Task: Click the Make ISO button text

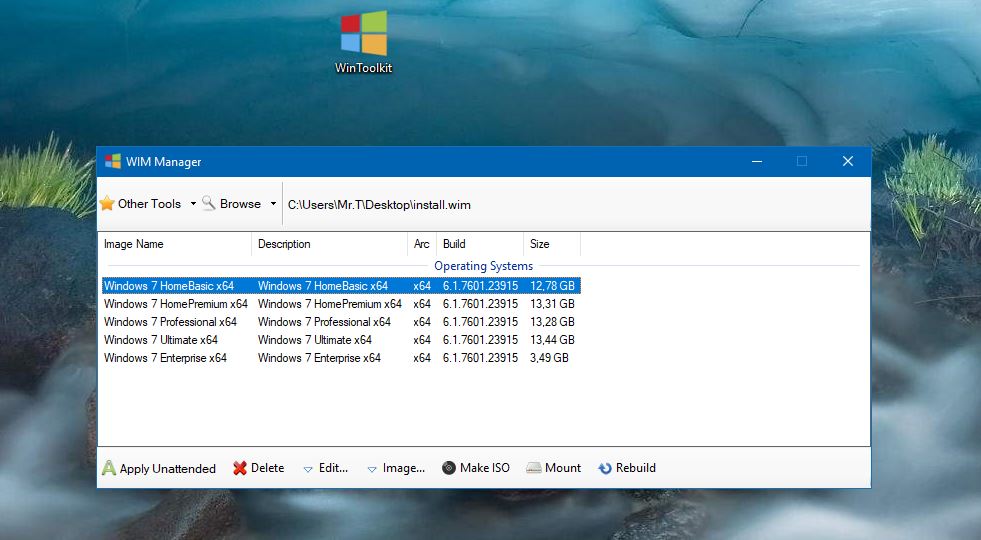Action: (x=485, y=468)
